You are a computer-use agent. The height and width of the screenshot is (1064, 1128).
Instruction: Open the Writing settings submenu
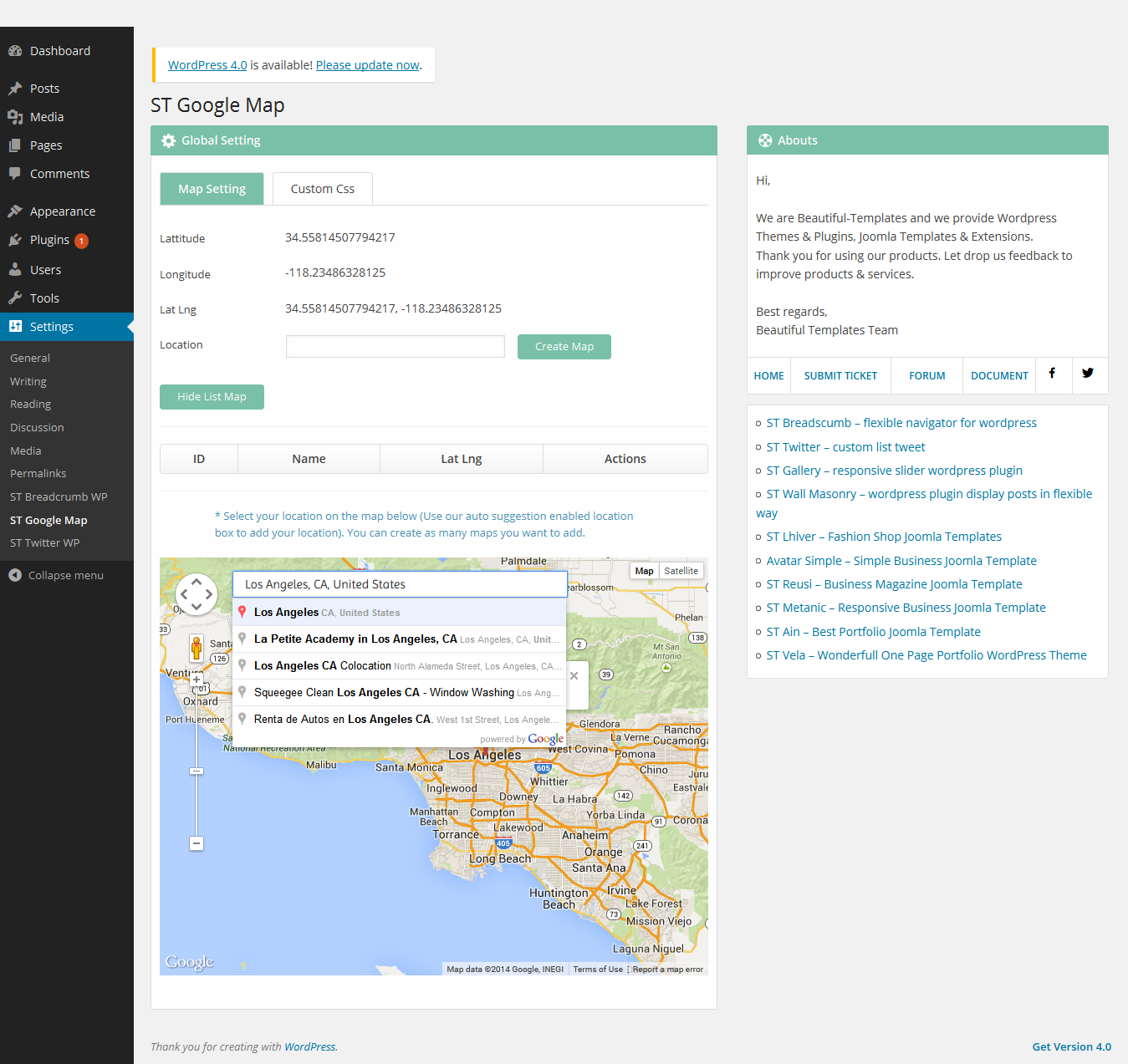(x=28, y=381)
